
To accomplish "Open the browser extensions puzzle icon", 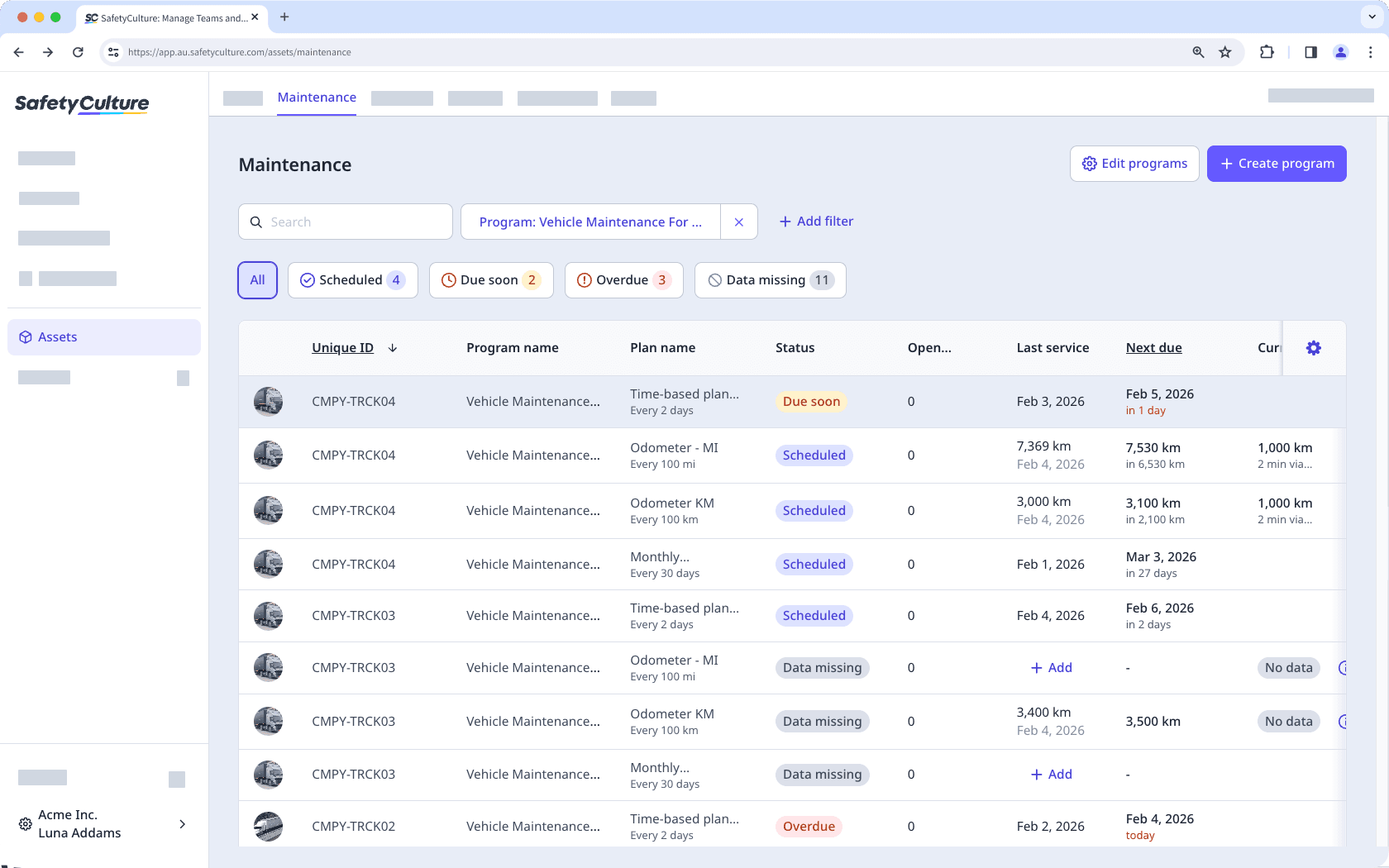I will pos(1267,51).
